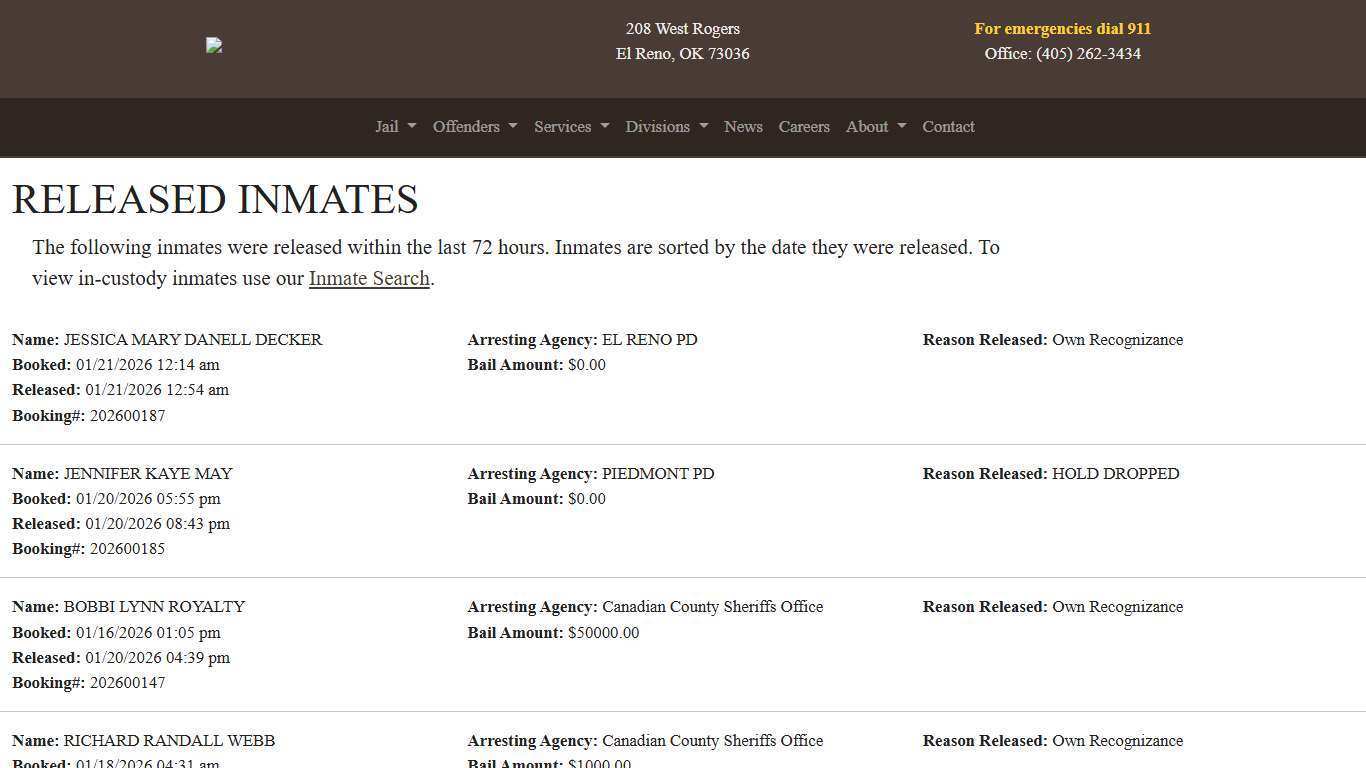
Task: Click booking number 202600185
Action: click(x=127, y=549)
